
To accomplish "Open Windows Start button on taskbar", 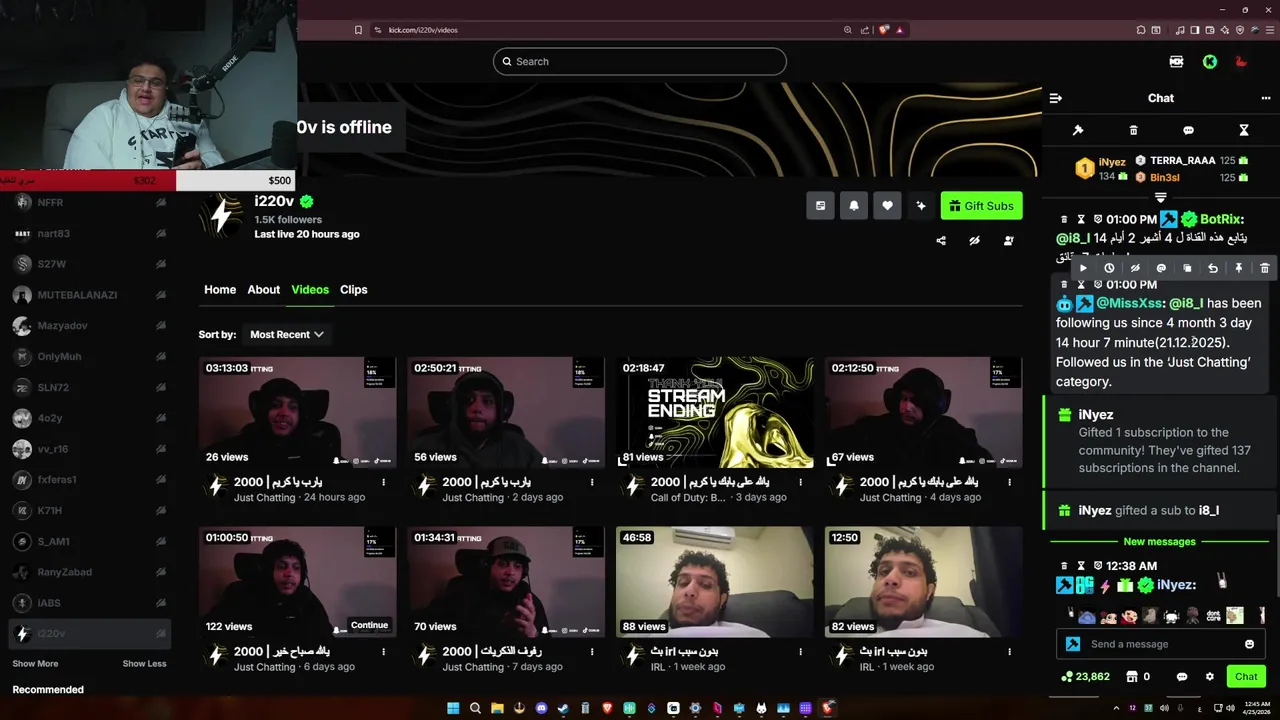I will (x=453, y=708).
